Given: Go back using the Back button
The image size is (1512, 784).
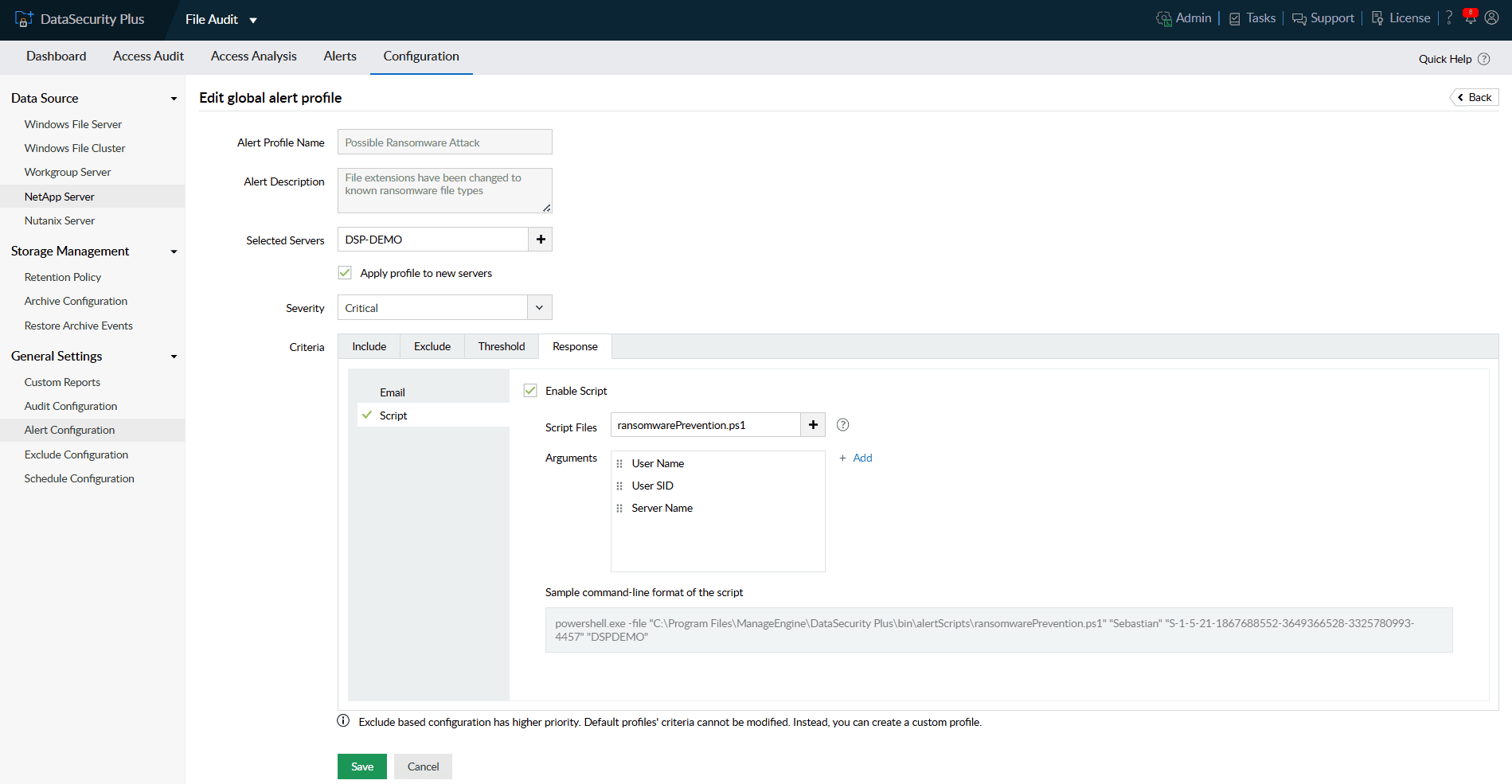Looking at the screenshot, I should click(1475, 97).
